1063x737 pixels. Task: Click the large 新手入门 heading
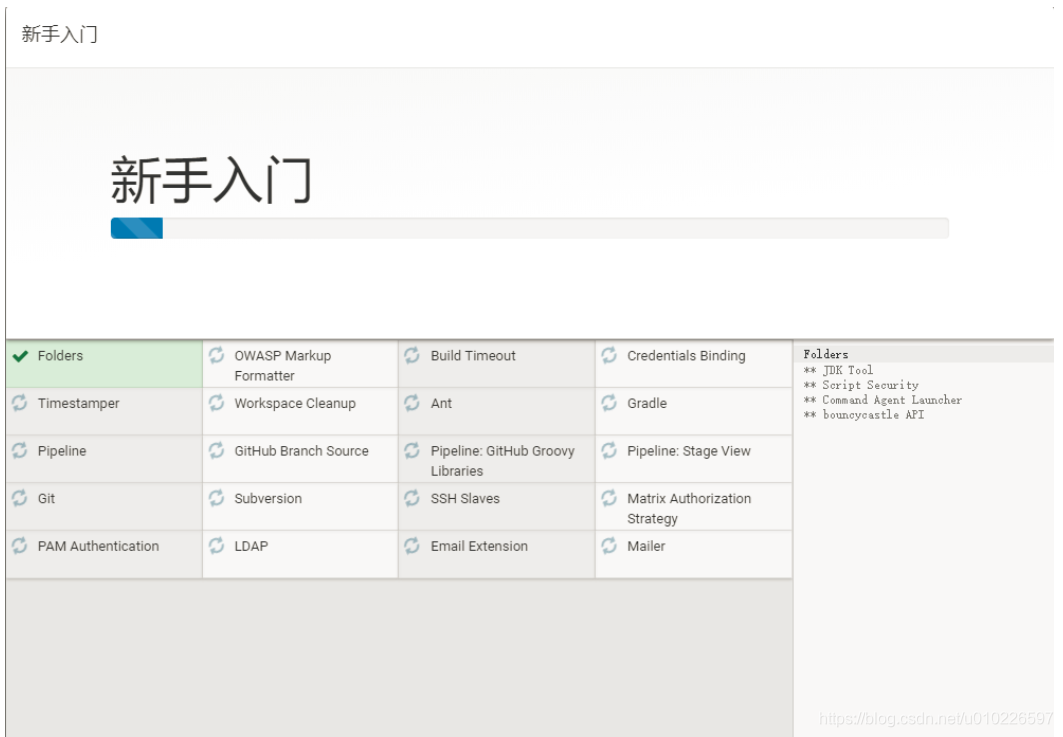click(x=212, y=180)
